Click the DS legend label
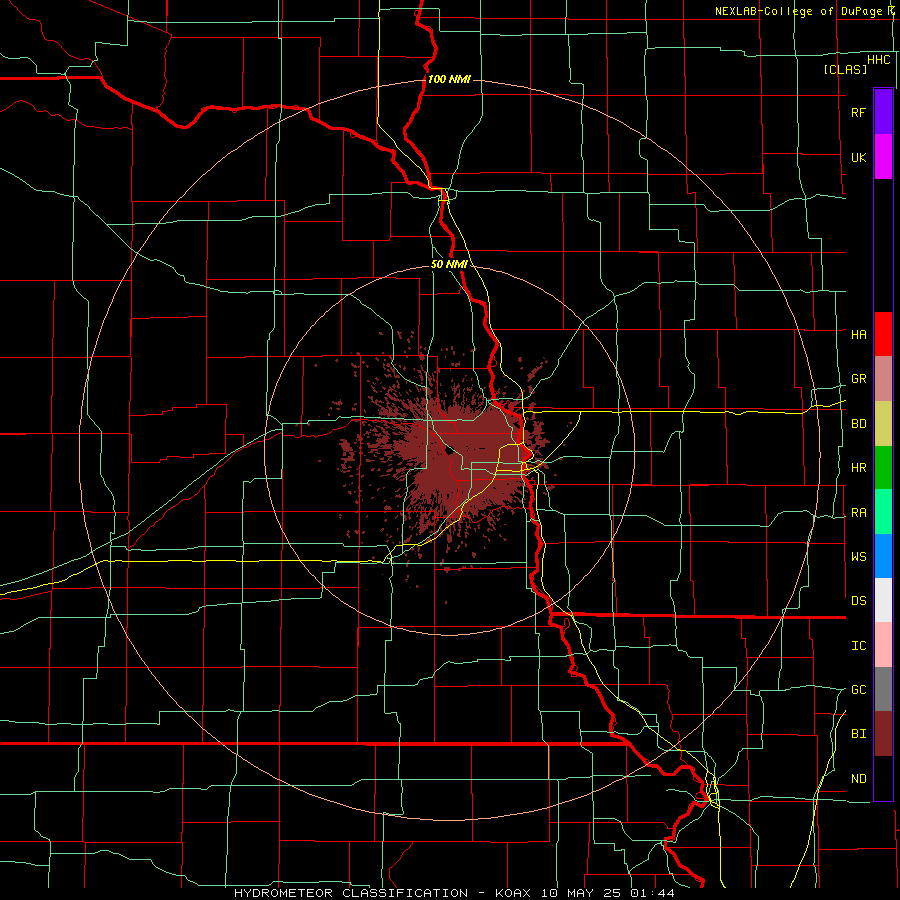The image size is (900, 900). [x=858, y=601]
